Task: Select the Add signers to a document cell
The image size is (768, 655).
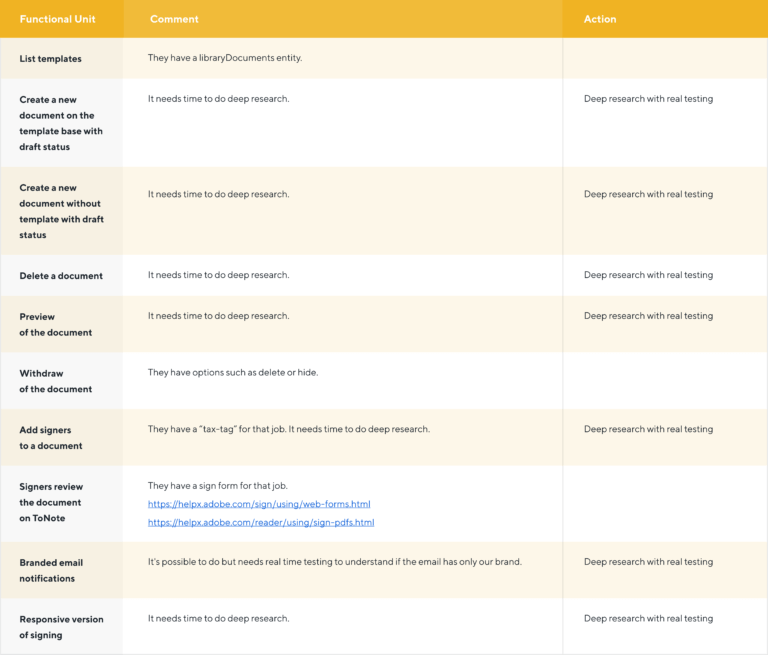Action: (x=50, y=438)
